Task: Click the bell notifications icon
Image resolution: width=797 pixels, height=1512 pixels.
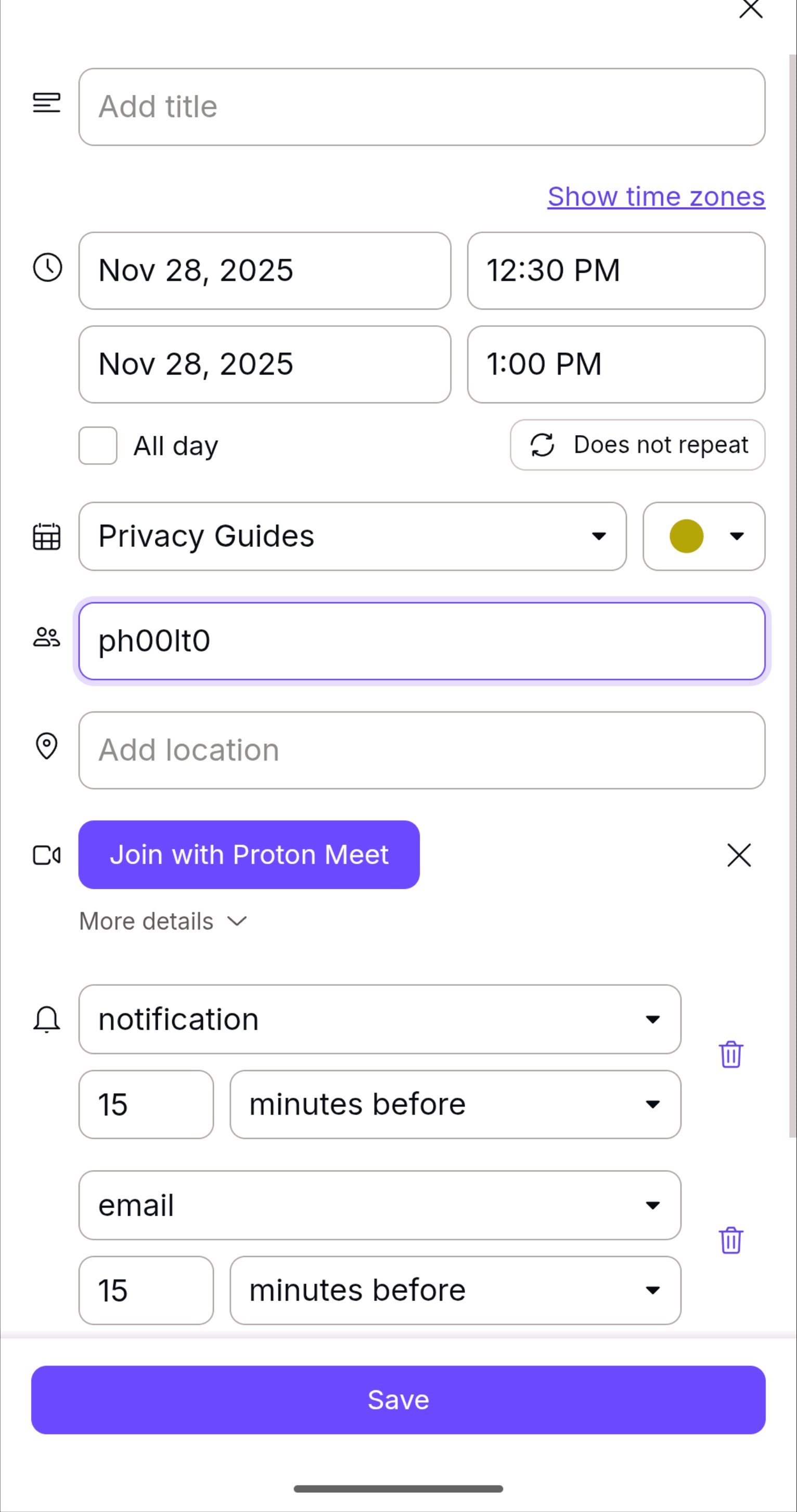Action: click(x=47, y=1019)
